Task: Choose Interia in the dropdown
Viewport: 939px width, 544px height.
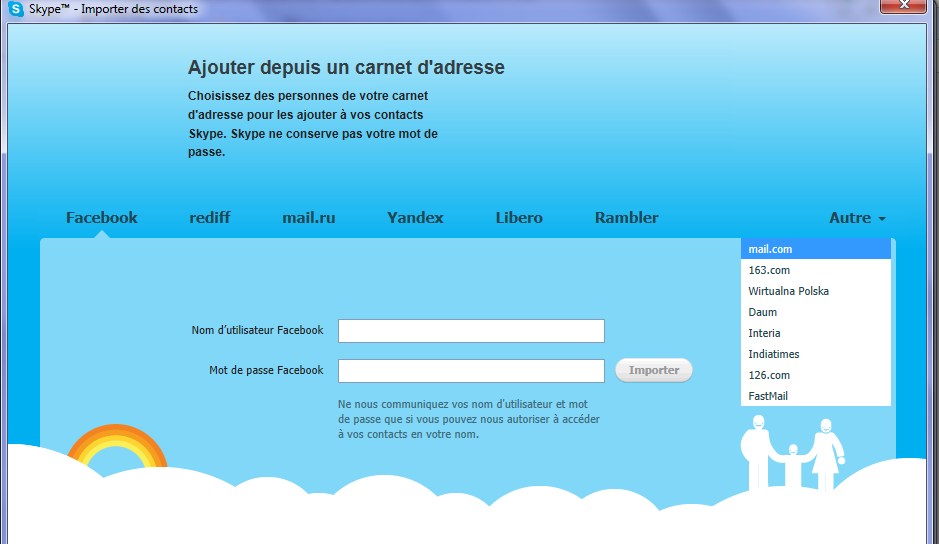Action: click(816, 333)
